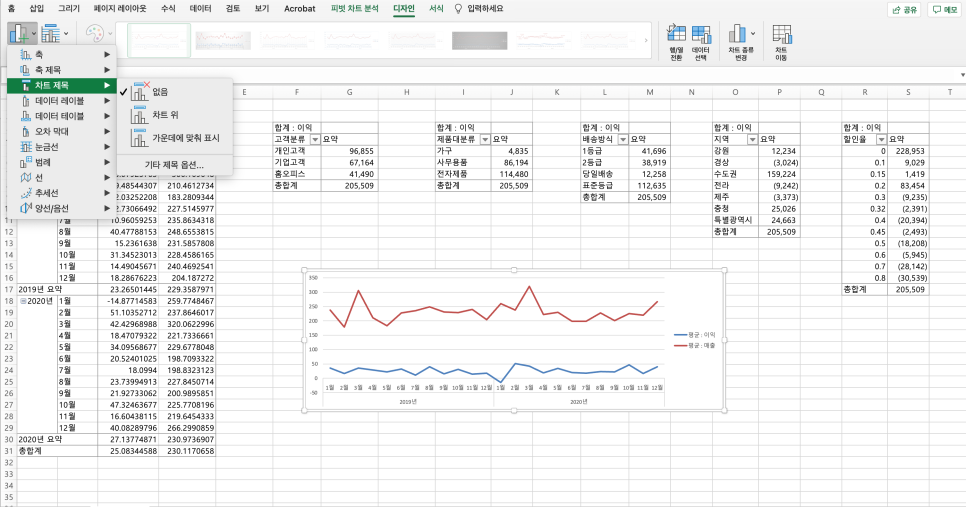Switch to the 페이지 레이아웃 ribbon tab
Screen dimensions: 966x507
[x=120, y=9]
